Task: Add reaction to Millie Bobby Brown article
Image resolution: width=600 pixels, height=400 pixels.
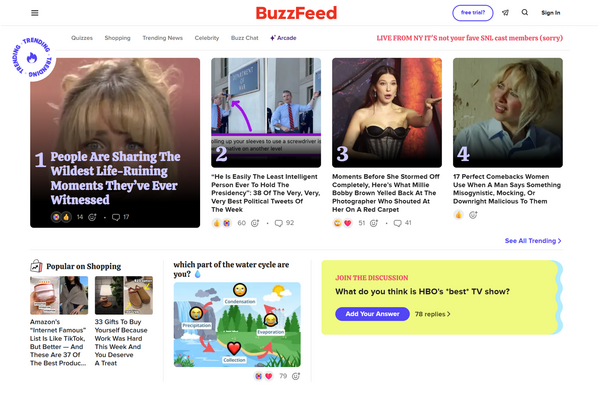Action: point(374,223)
